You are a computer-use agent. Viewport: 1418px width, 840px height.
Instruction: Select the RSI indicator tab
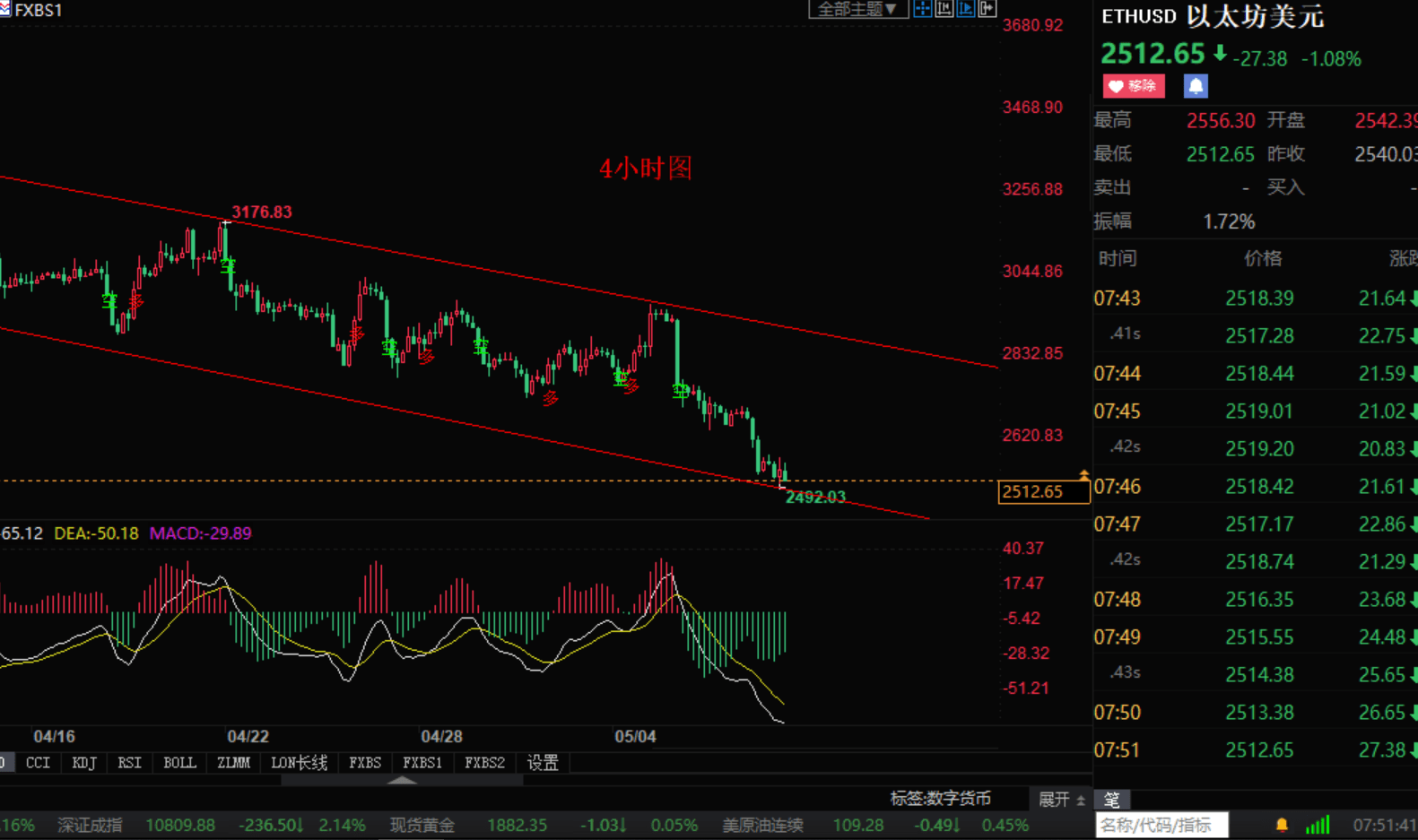click(129, 763)
